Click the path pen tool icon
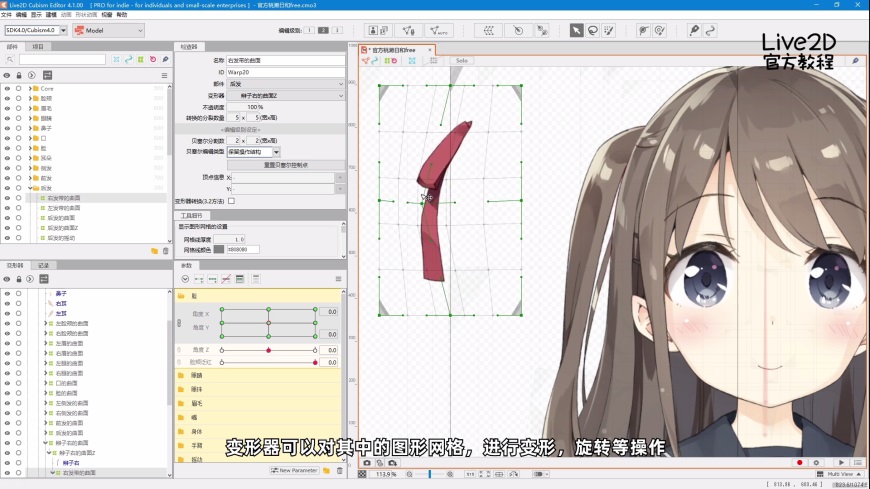The height and width of the screenshot is (489, 870). [694, 31]
